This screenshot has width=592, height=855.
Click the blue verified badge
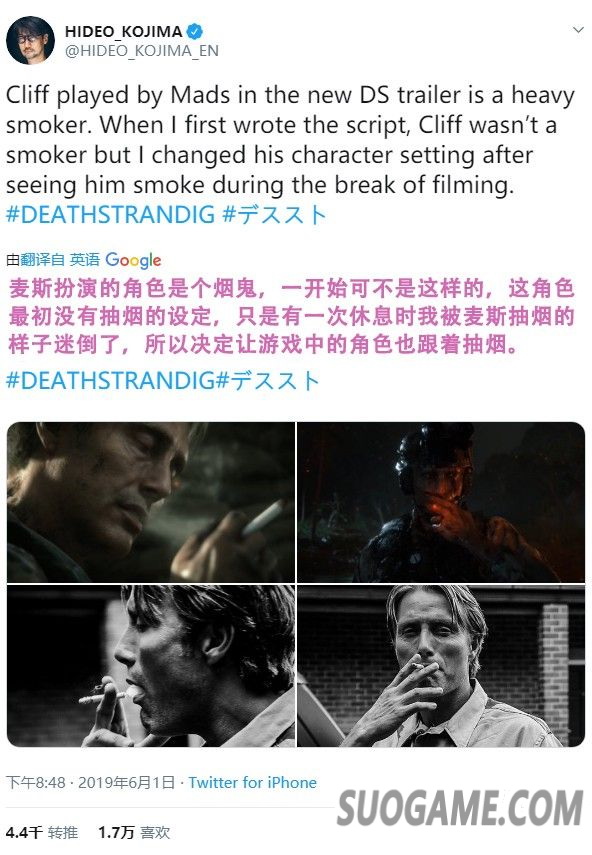click(x=195, y=31)
